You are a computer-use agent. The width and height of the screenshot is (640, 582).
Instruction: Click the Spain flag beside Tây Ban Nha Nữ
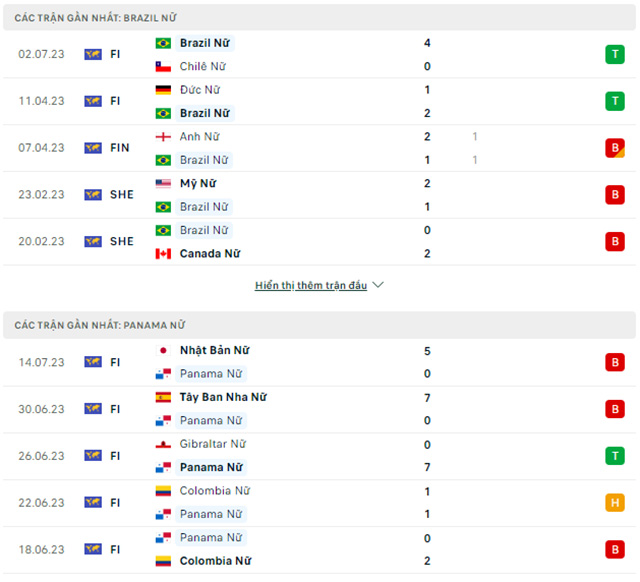163,397
